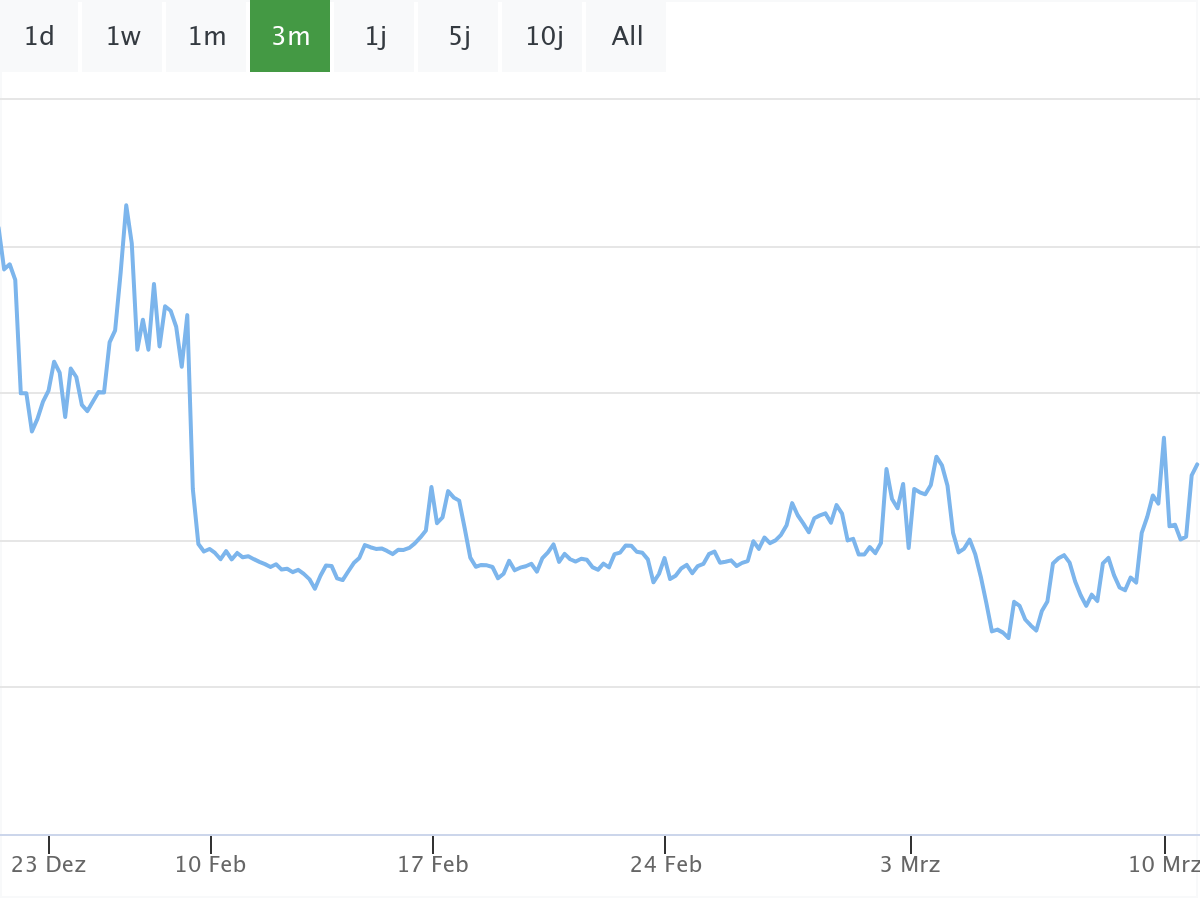Open the 10j range view

point(544,37)
